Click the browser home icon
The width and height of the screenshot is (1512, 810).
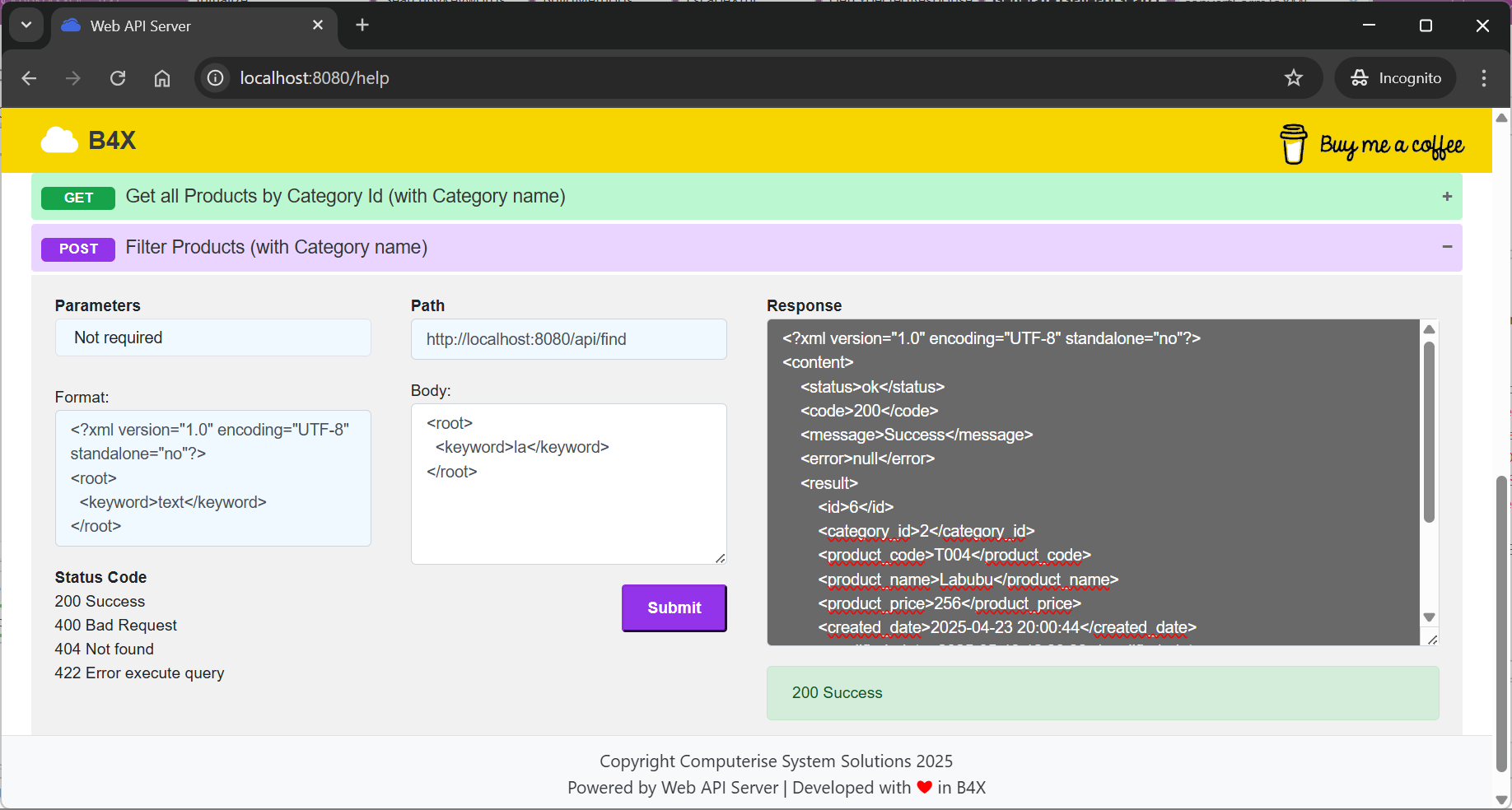161,77
